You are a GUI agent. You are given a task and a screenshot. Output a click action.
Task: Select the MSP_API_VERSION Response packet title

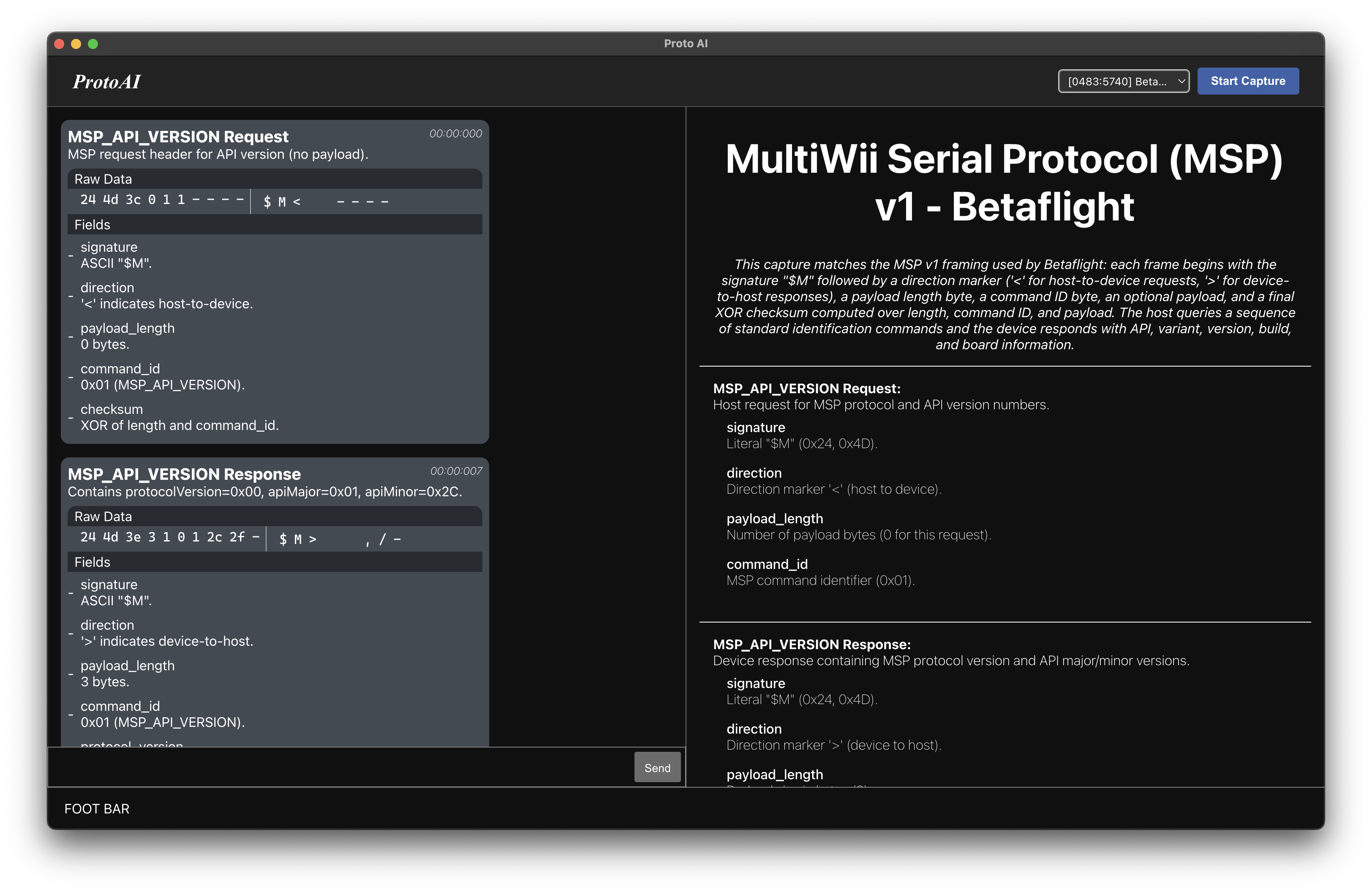184,474
